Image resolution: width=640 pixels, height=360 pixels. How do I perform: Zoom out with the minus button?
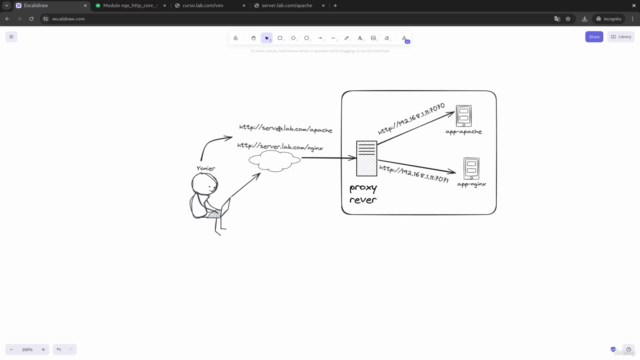point(11,349)
